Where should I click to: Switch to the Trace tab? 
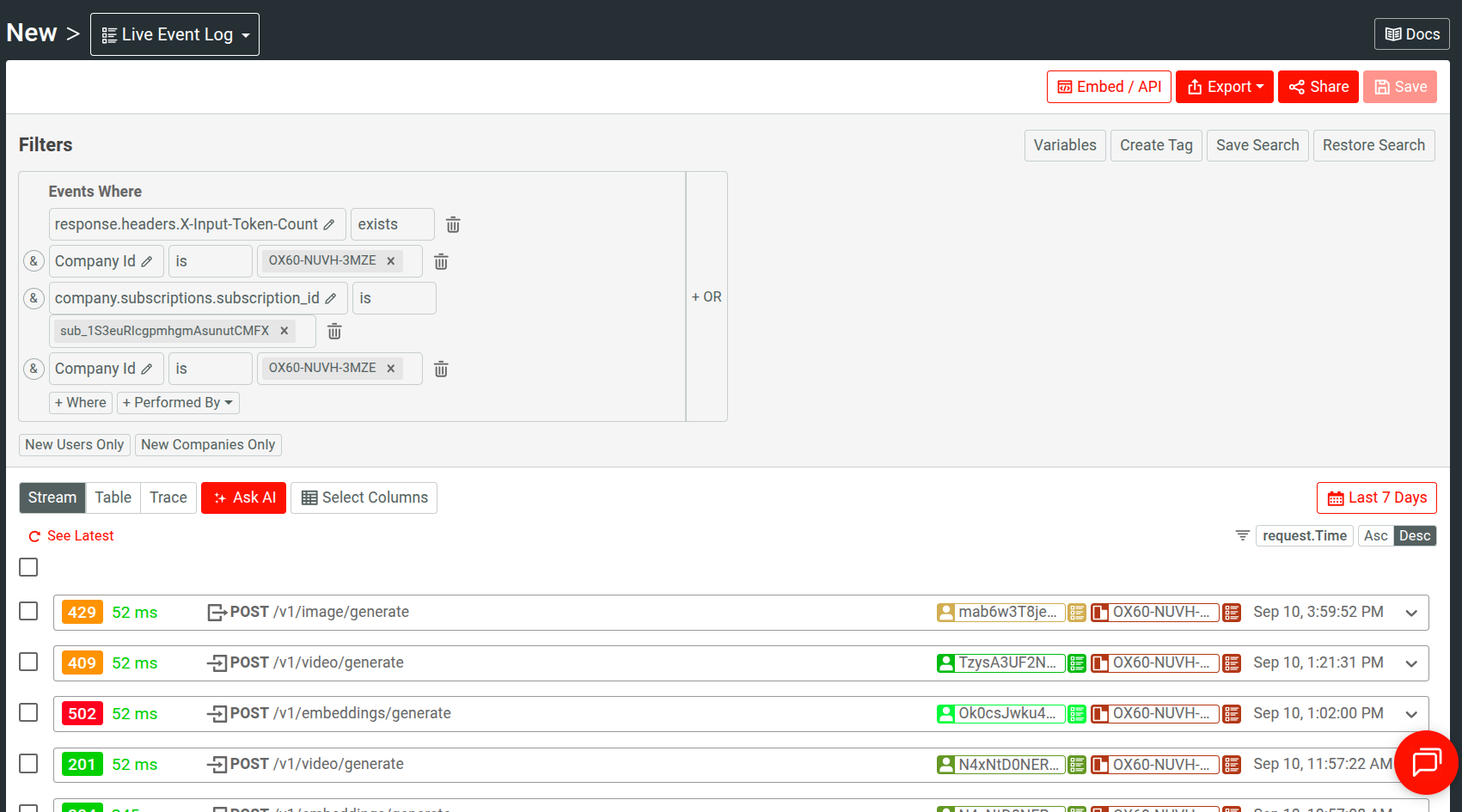pos(168,498)
